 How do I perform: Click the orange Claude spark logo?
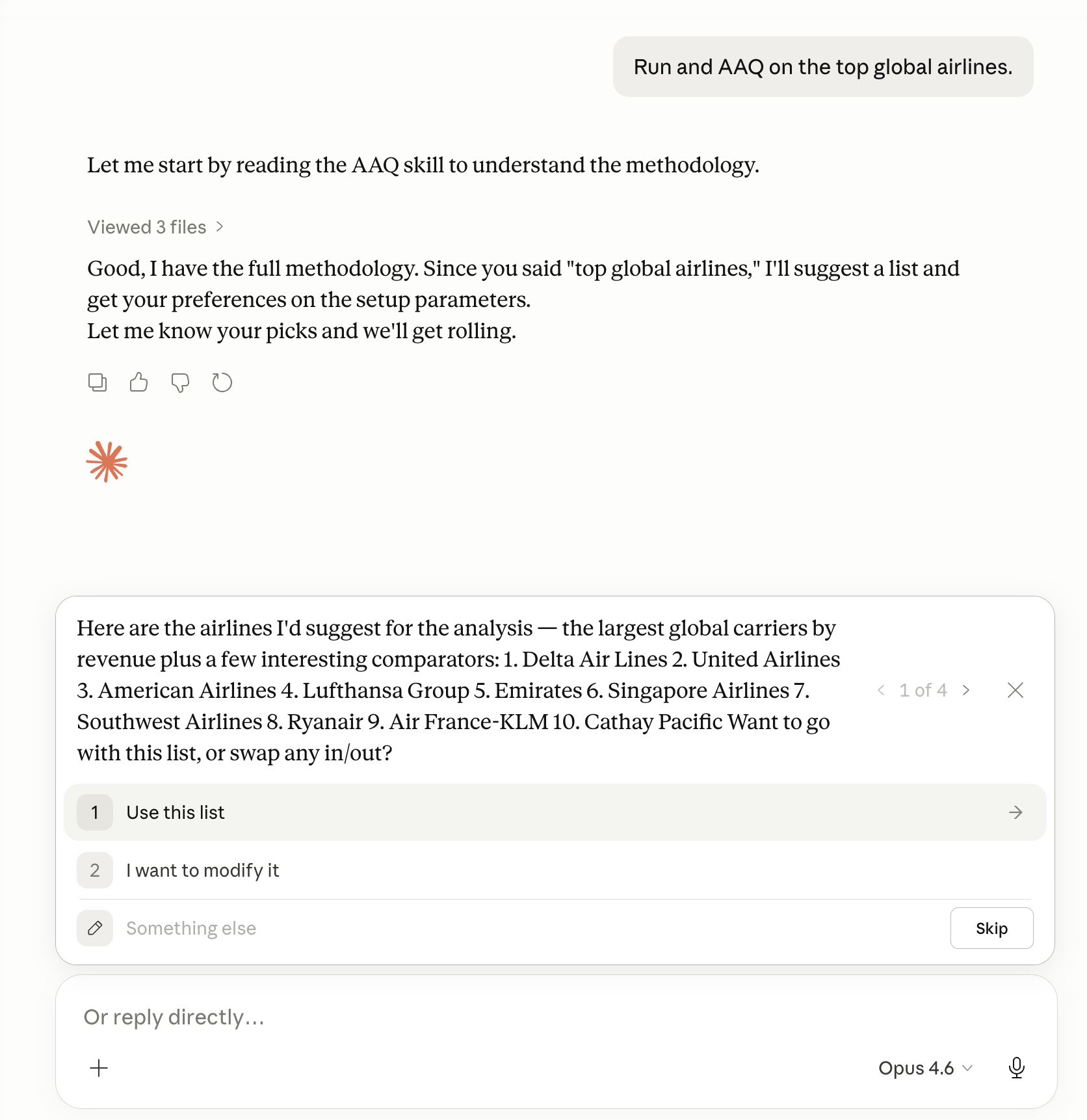point(107,462)
